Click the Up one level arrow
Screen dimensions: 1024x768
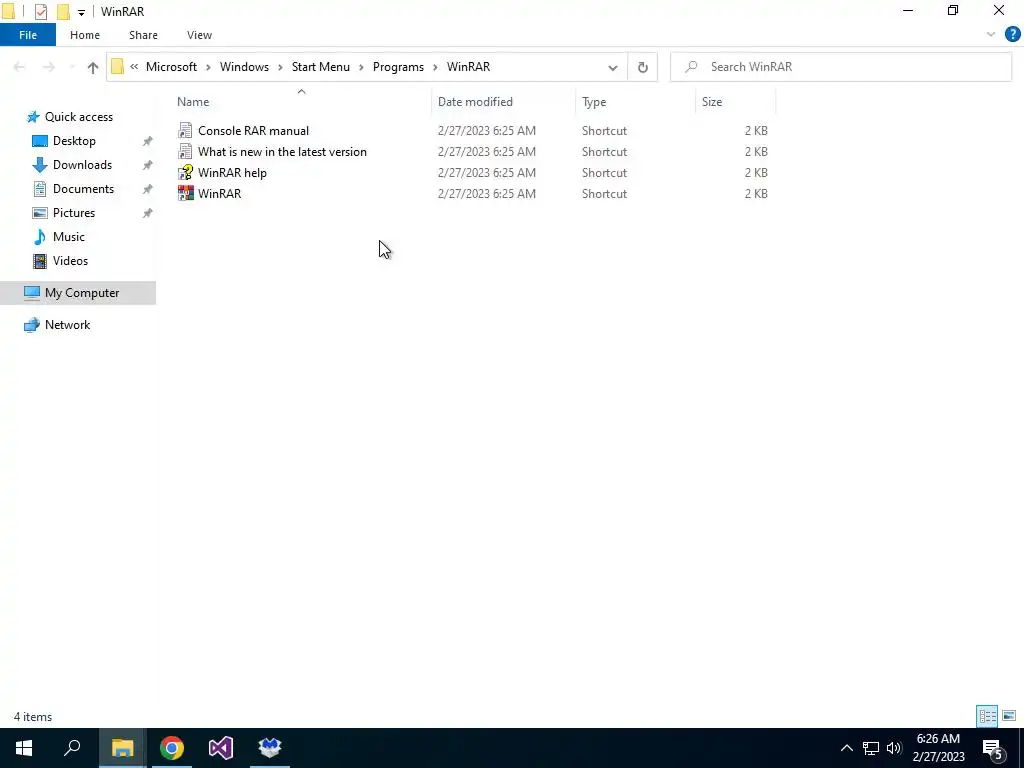coord(93,67)
